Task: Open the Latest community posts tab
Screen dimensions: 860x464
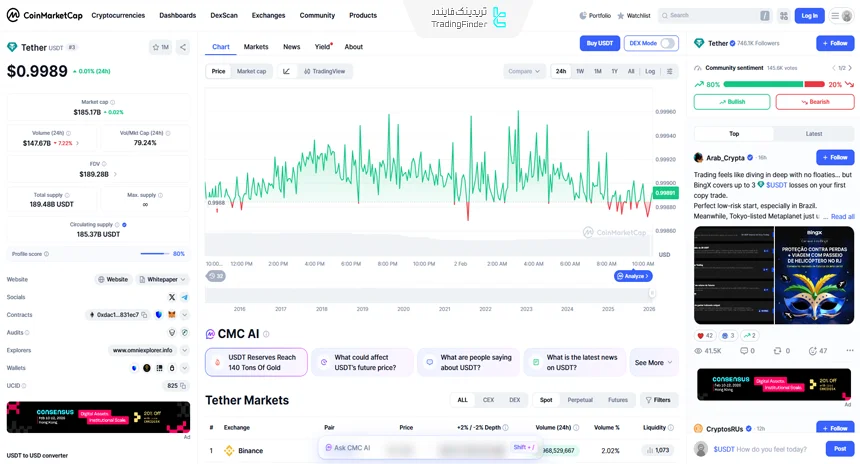Action: click(x=814, y=134)
